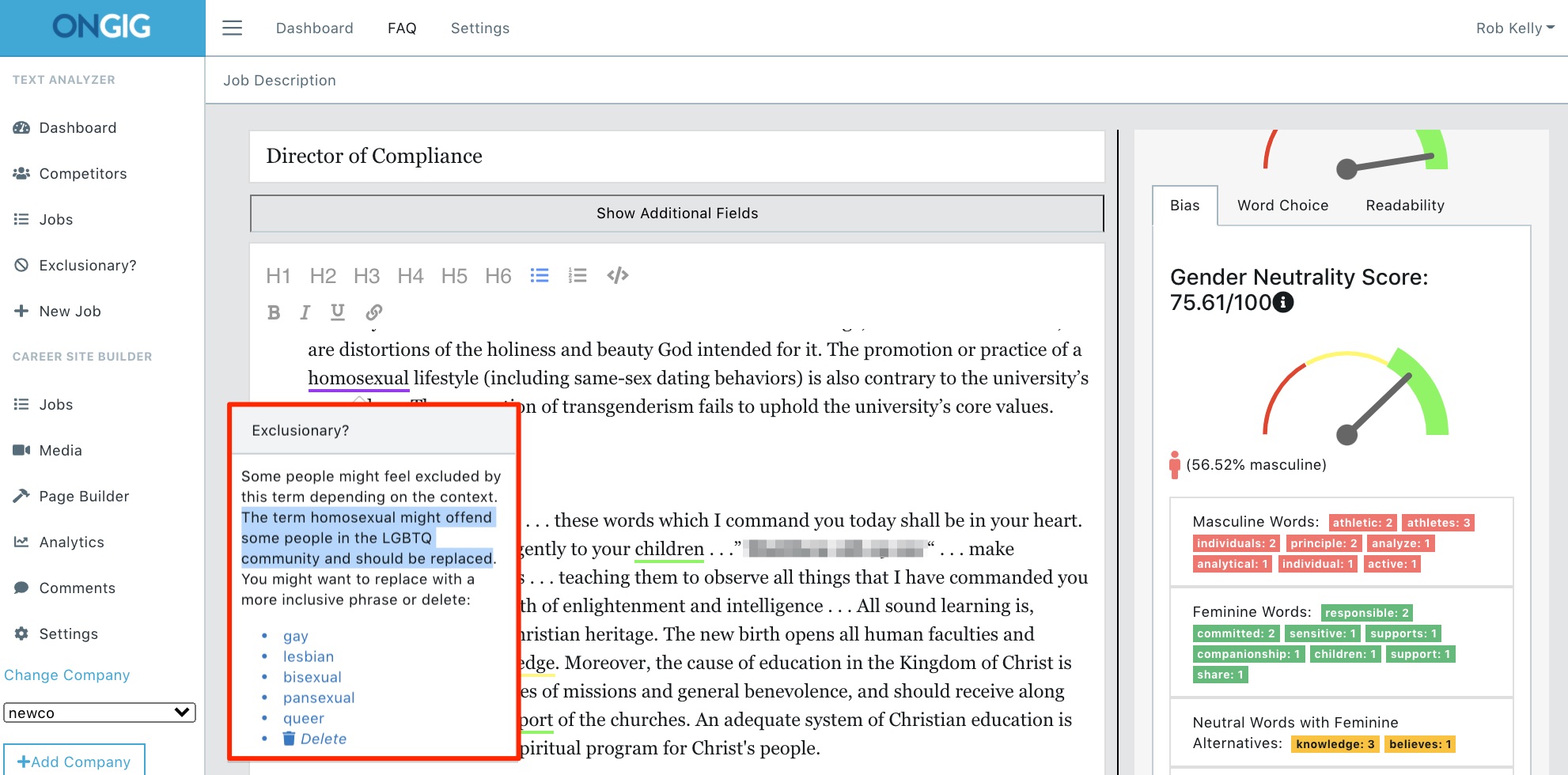1568x775 pixels.
Task: Click the Add Company button
Action: (x=74, y=761)
